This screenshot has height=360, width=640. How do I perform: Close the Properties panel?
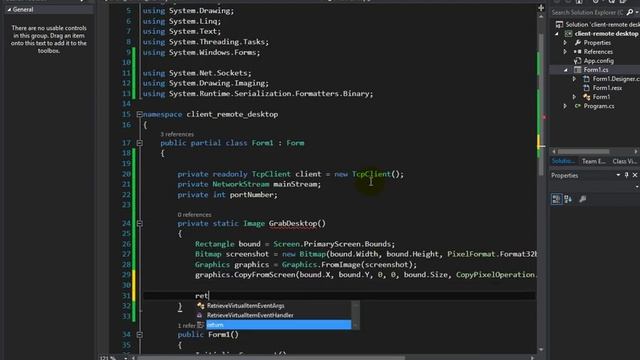(x=635, y=175)
